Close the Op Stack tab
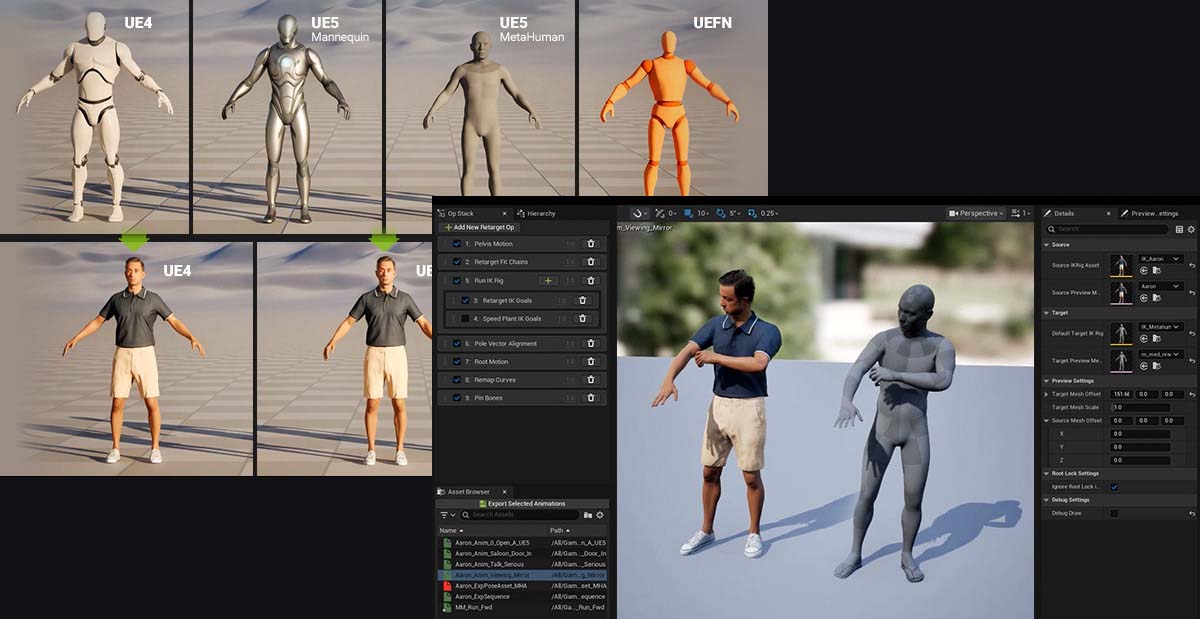The width and height of the screenshot is (1200, 619). coord(505,213)
